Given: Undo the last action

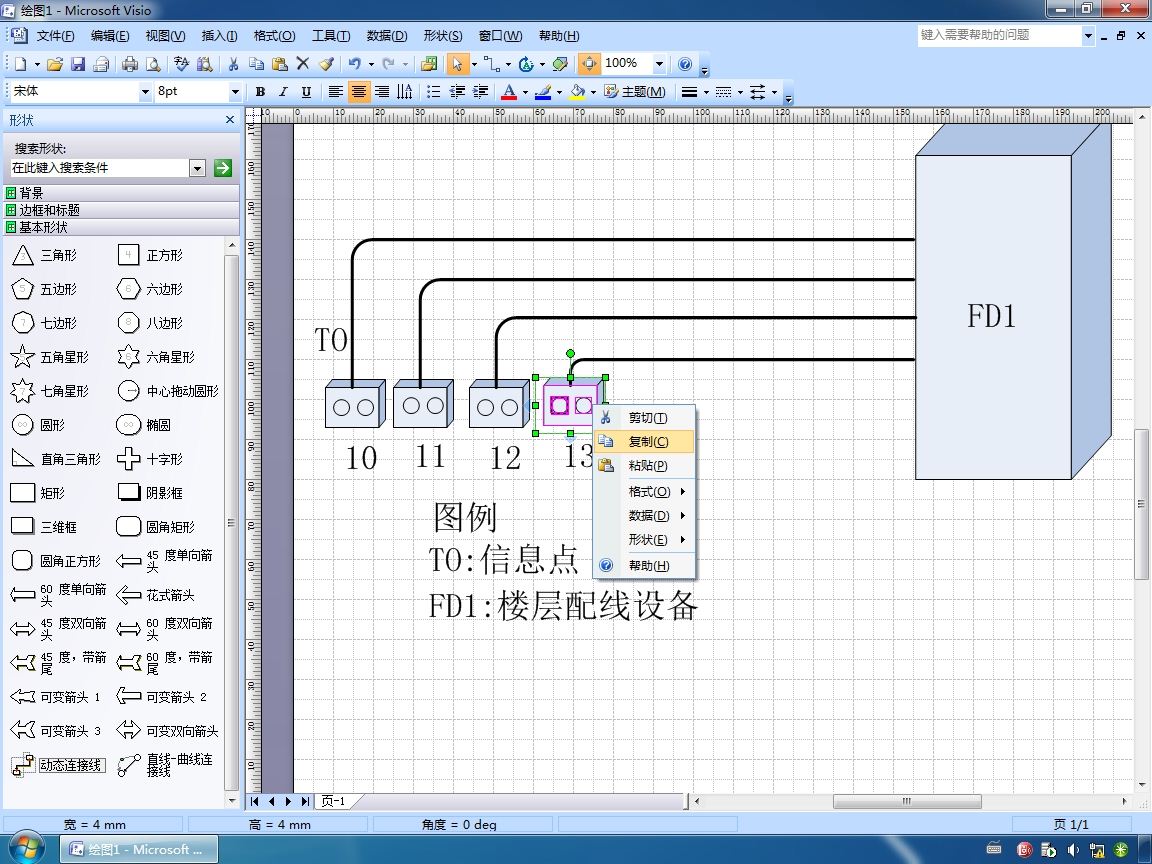Looking at the screenshot, I should point(355,65).
